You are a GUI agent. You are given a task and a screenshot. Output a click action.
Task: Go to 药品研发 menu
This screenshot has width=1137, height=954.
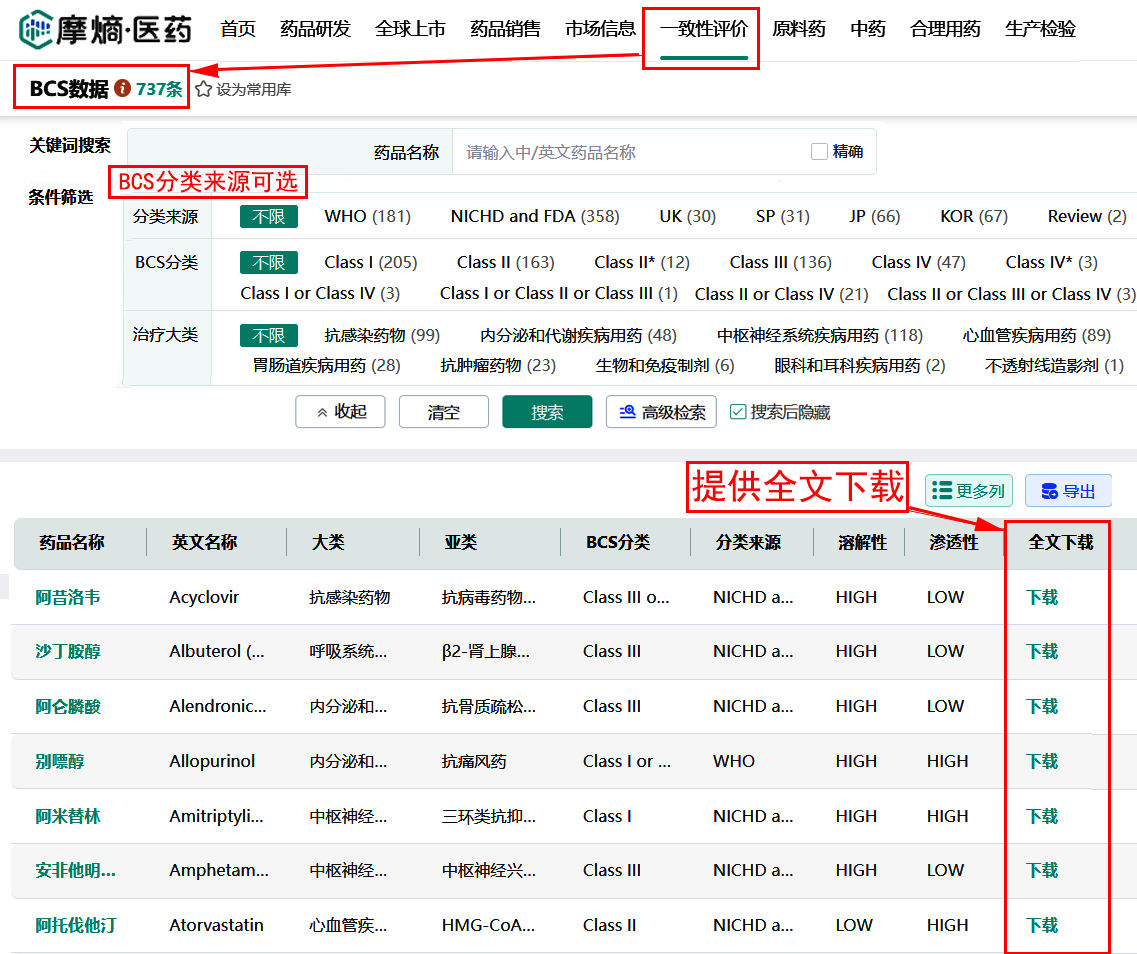point(315,29)
